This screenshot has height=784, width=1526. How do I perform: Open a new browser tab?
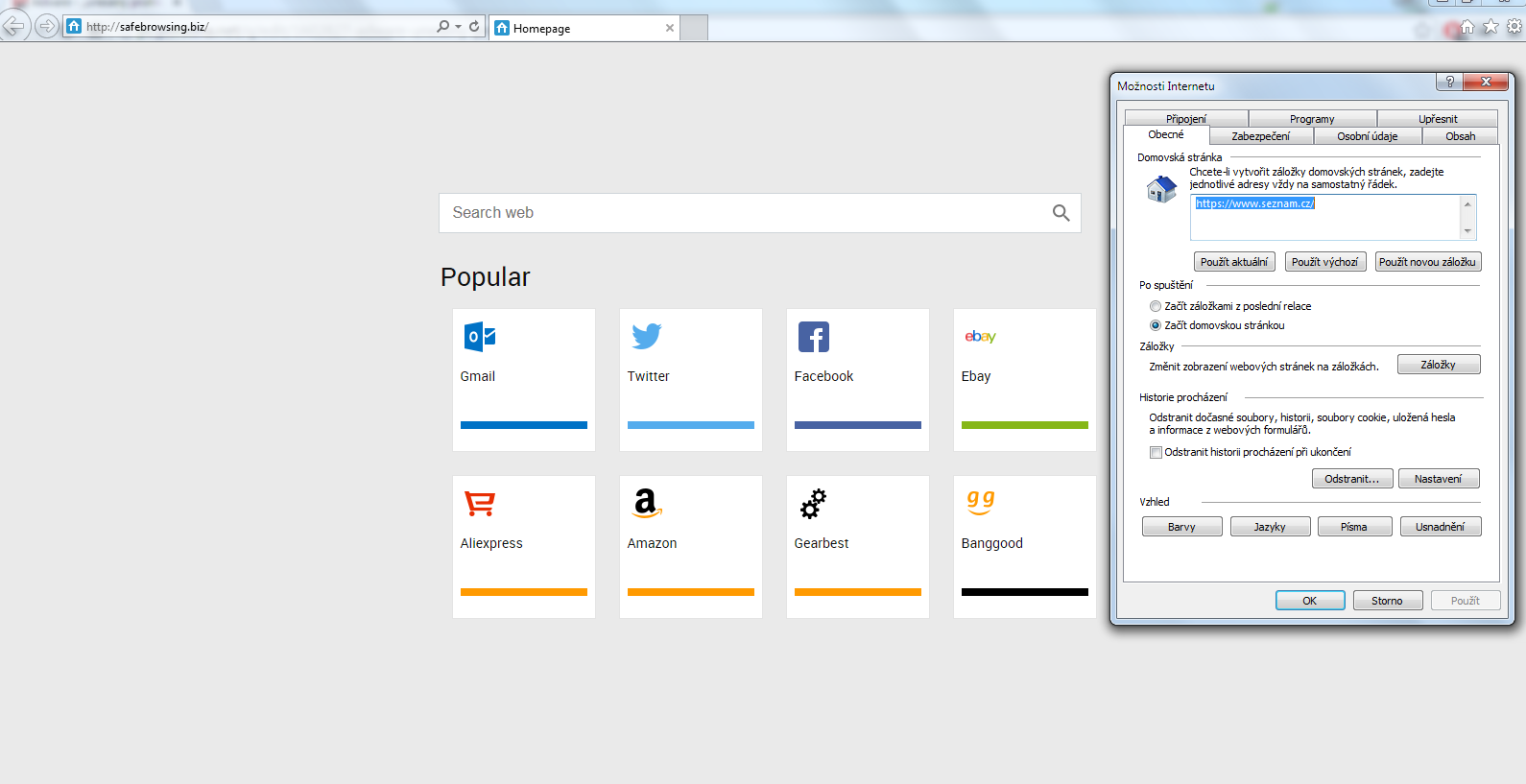pyautogui.click(x=694, y=28)
